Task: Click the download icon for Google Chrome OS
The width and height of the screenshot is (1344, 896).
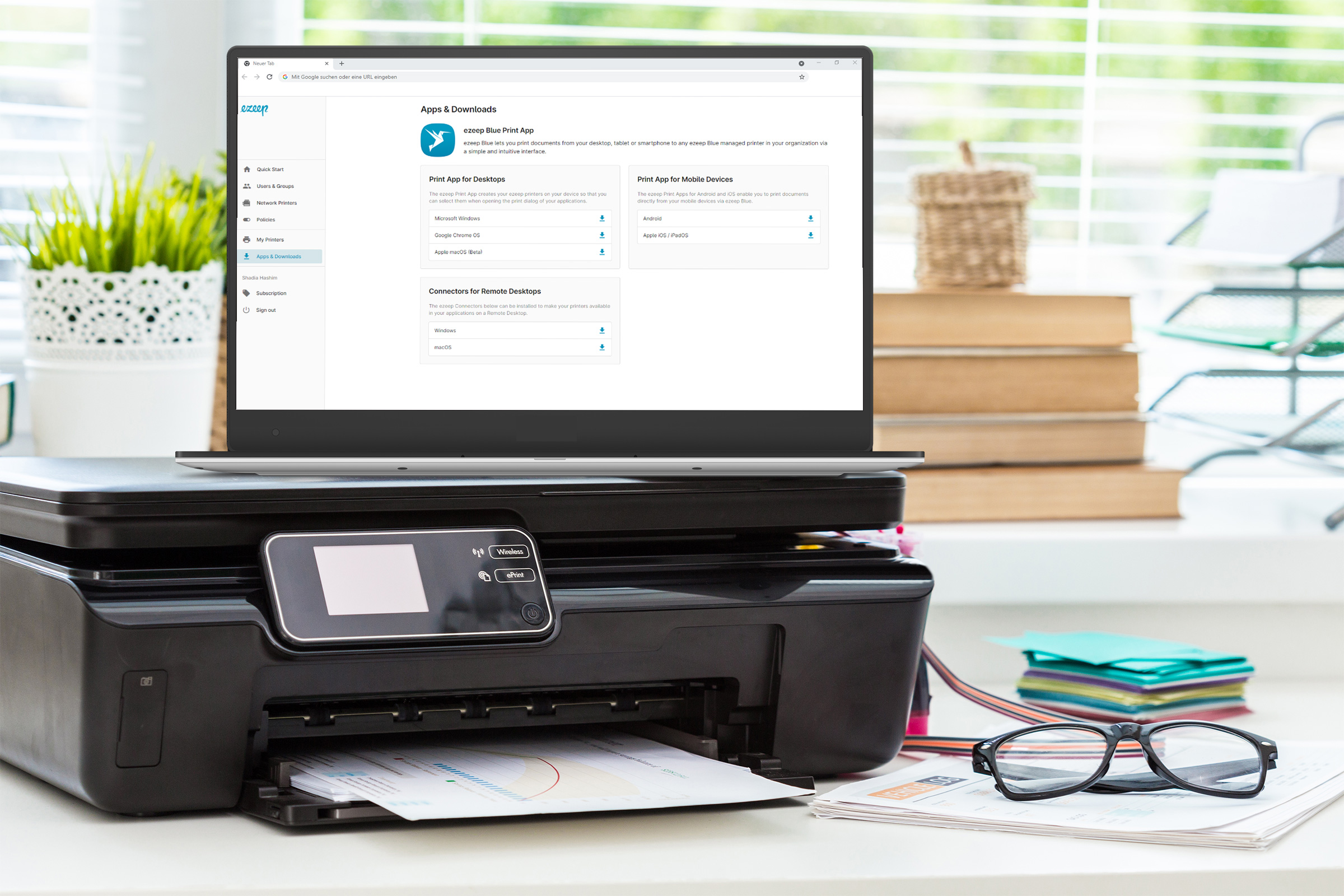Action: tap(601, 235)
